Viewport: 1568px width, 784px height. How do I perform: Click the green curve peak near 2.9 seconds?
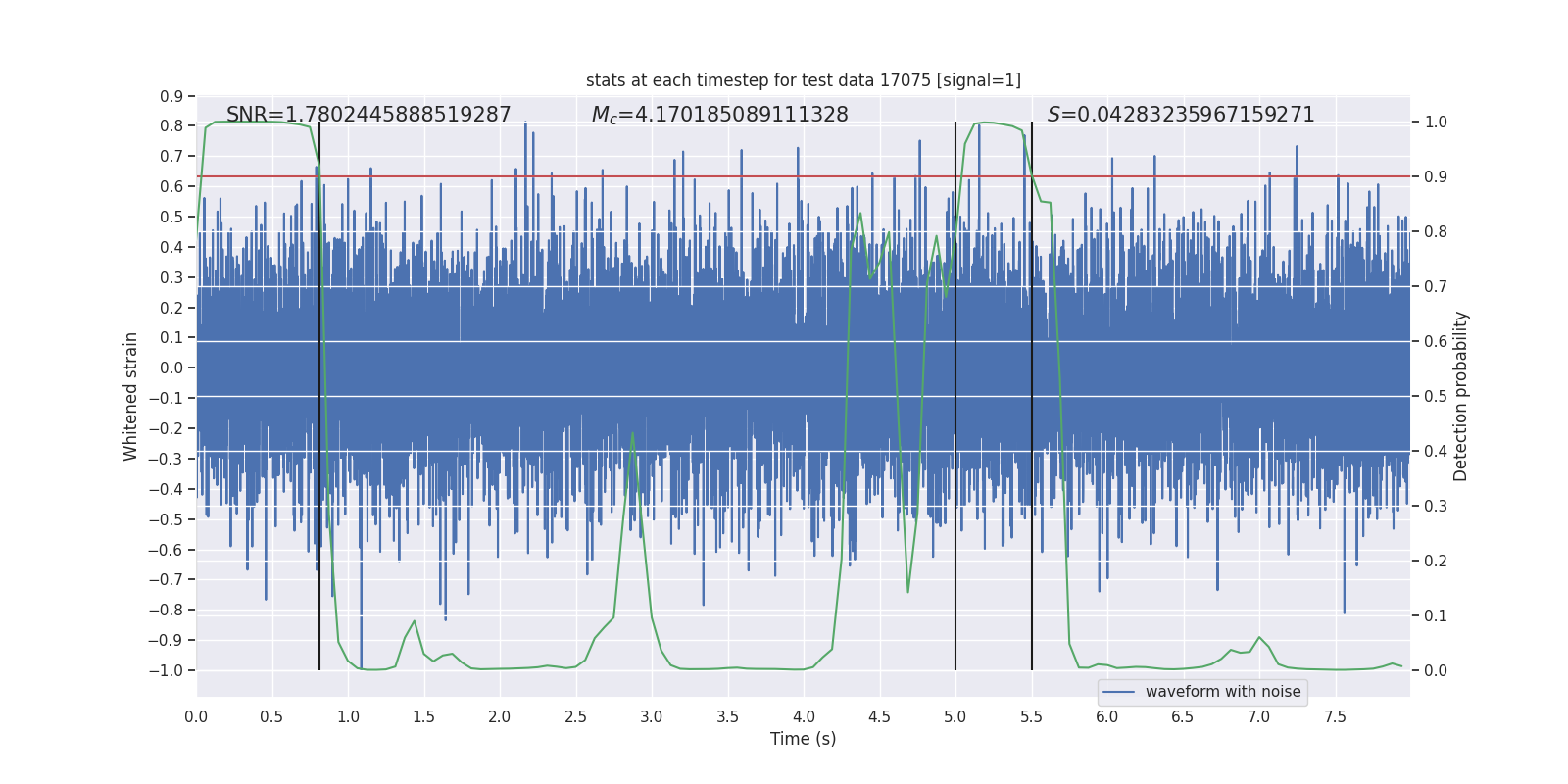(632, 432)
